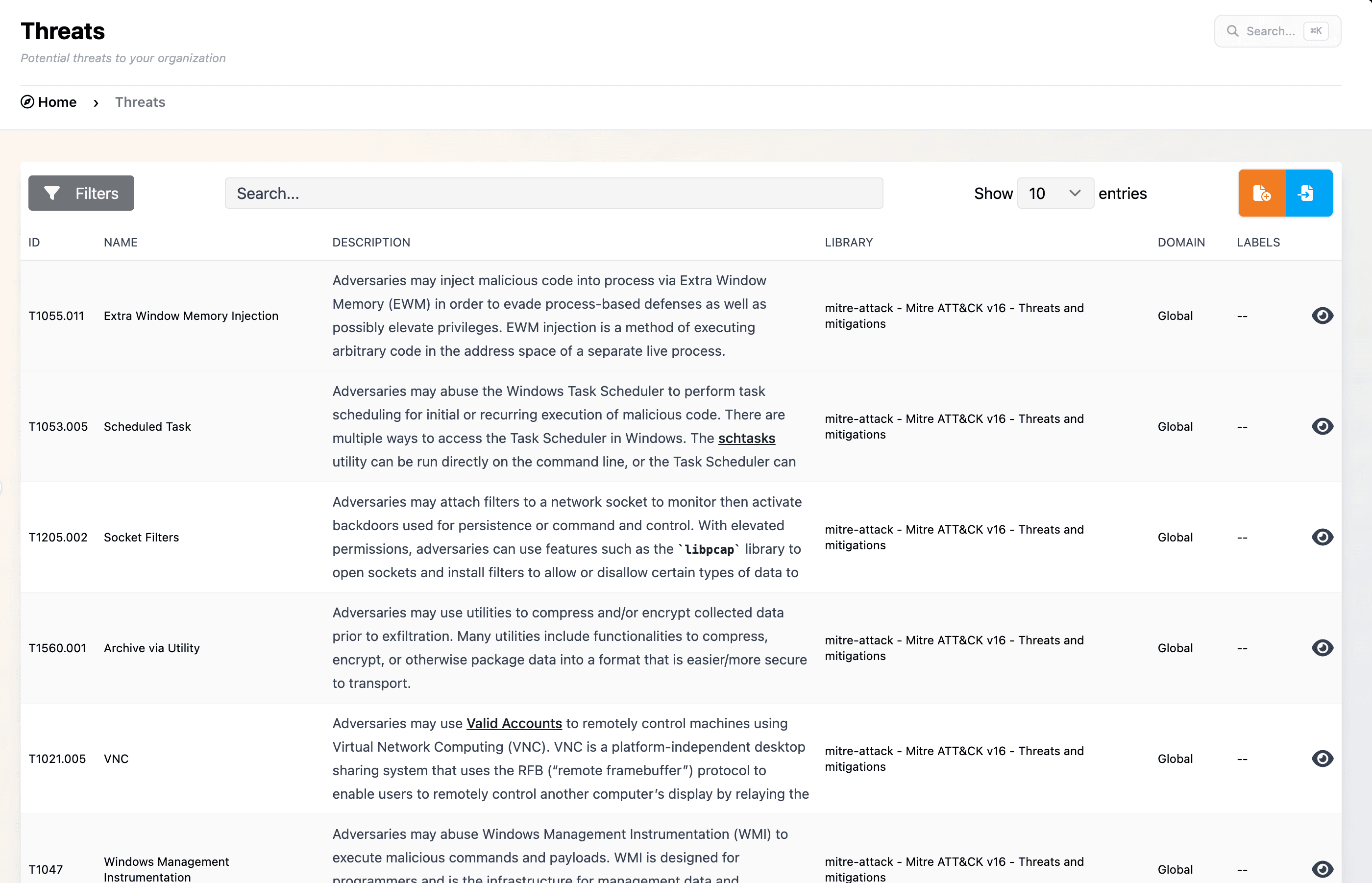Image resolution: width=1372 pixels, height=883 pixels.
Task: Sort by the NAME column header
Action: [121, 243]
